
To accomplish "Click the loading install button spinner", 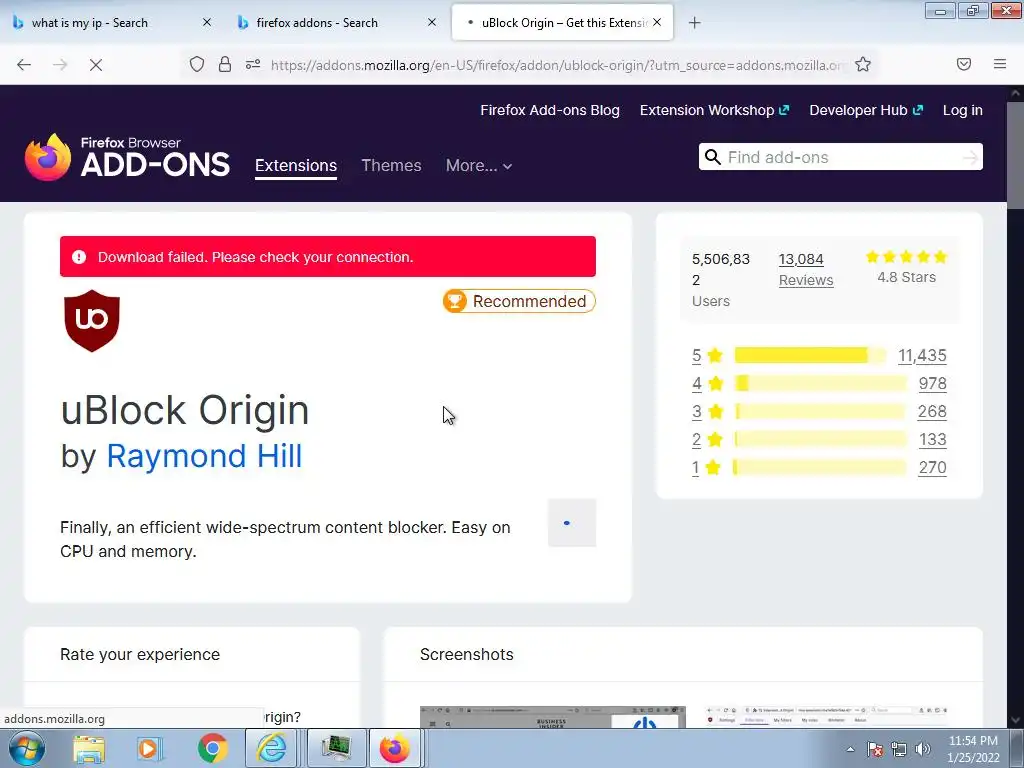I will click(x=571, y=523).
